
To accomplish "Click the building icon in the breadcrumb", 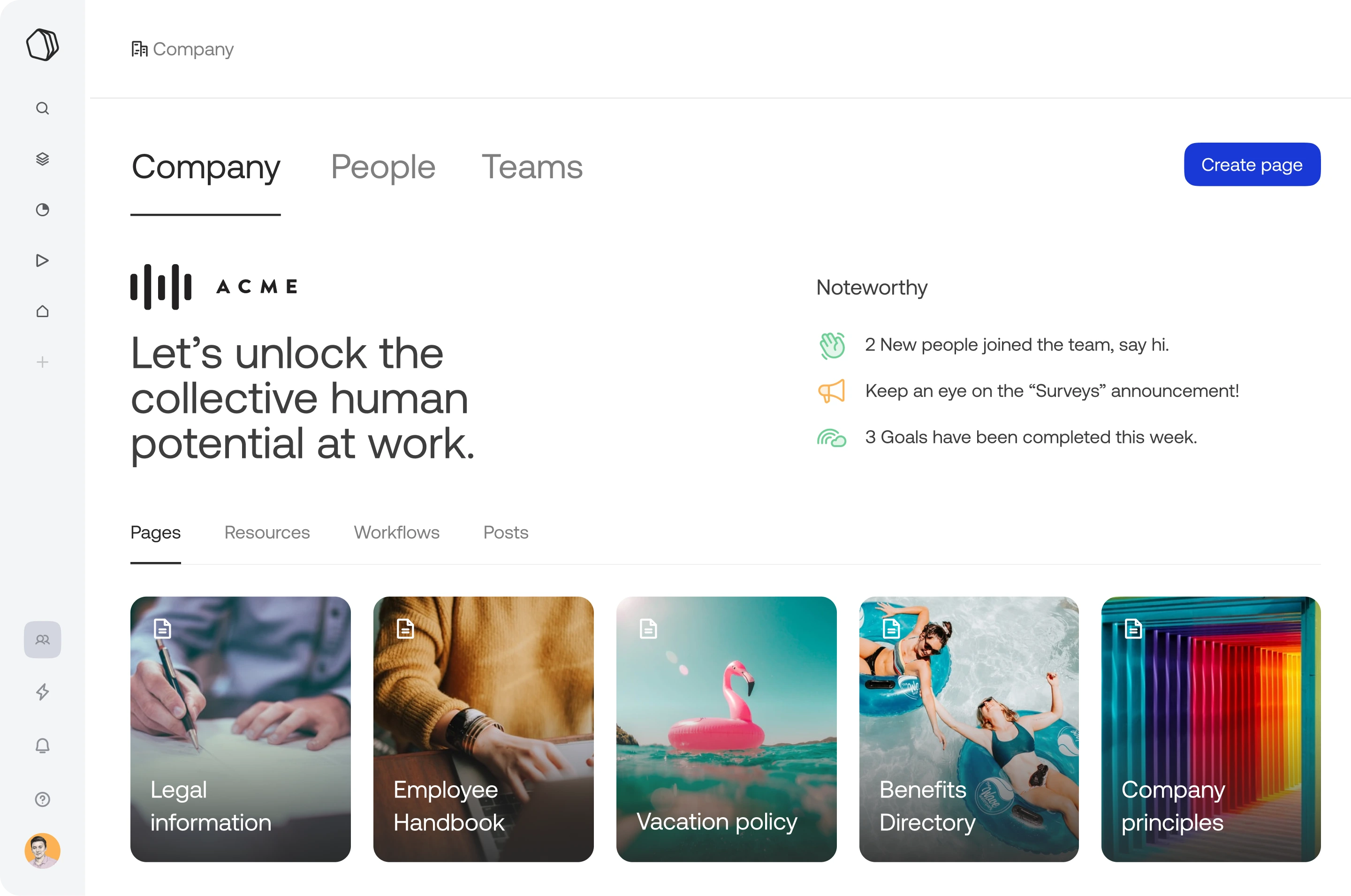I will (x=139, y=49).
